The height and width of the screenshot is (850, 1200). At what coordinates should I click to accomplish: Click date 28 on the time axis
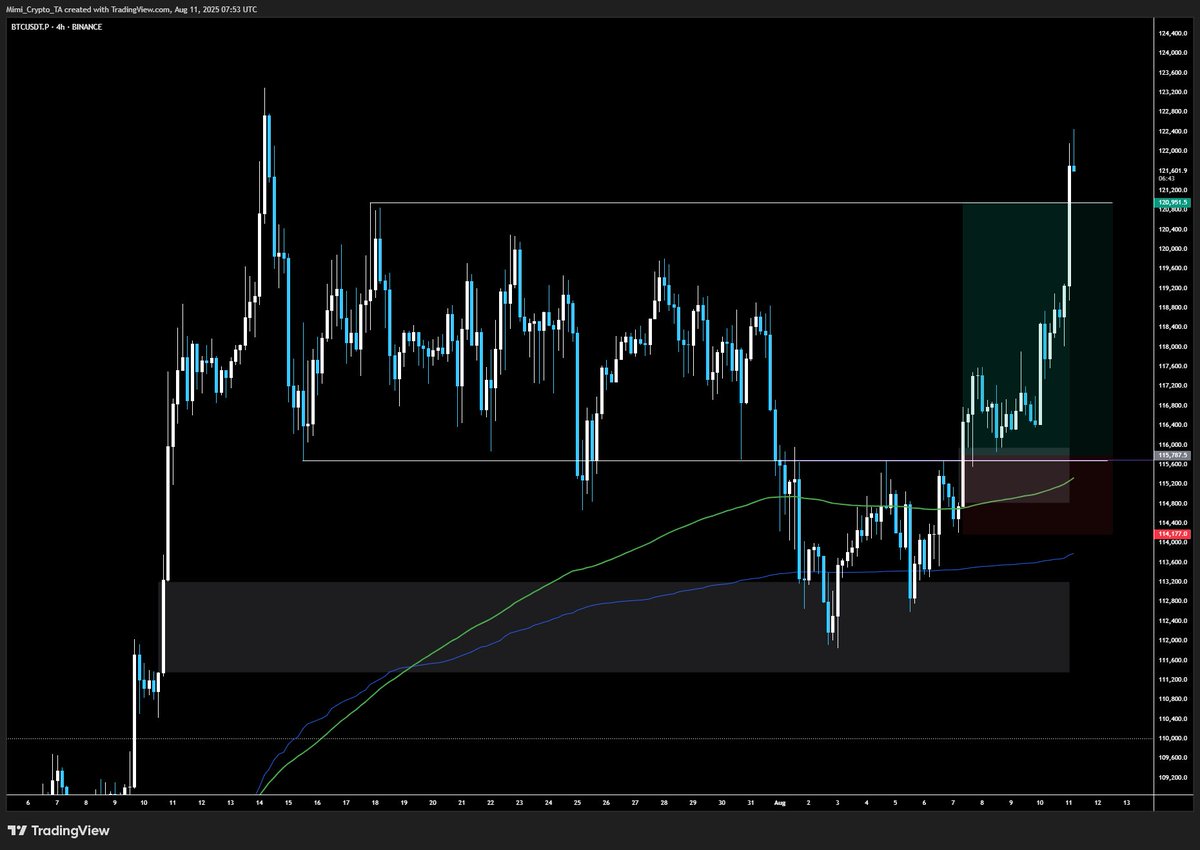click(x=664, y=803)
